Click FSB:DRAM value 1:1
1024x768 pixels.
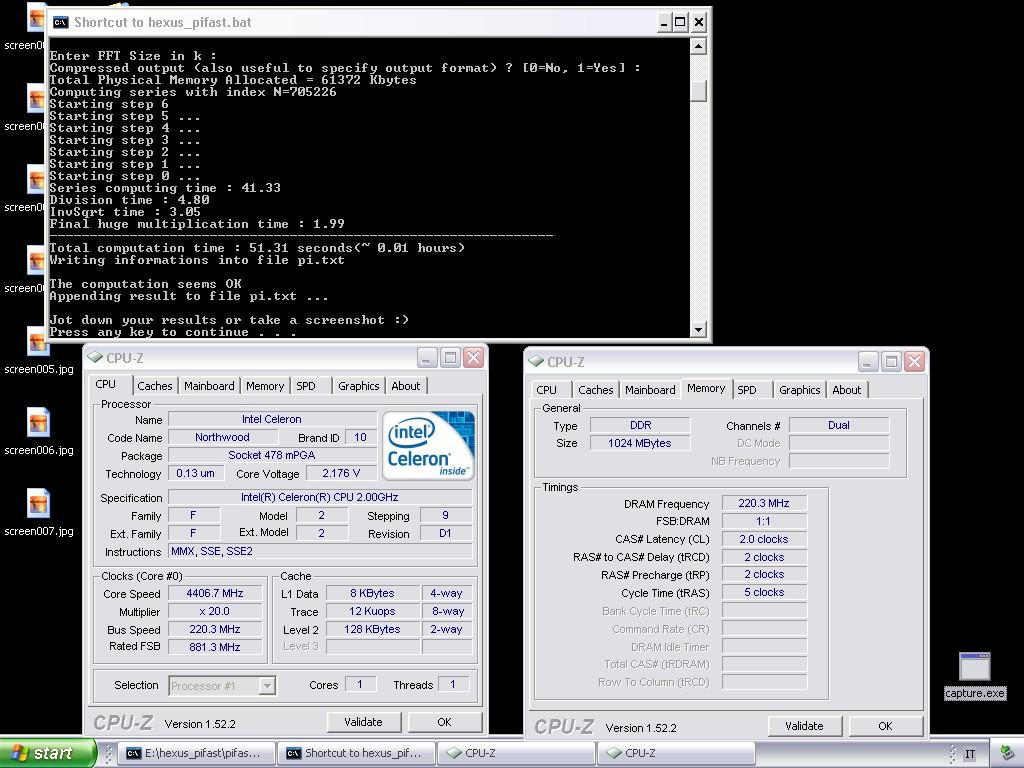click(x=764, y=521)
